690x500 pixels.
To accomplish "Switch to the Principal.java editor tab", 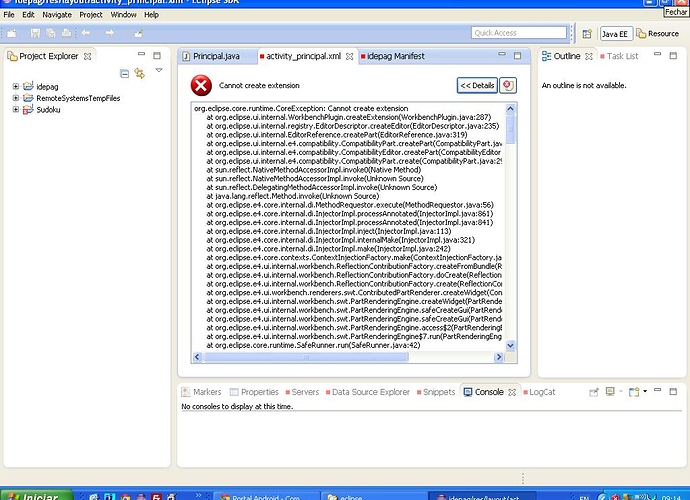I will pyautogui.click(x=216, y=56).
